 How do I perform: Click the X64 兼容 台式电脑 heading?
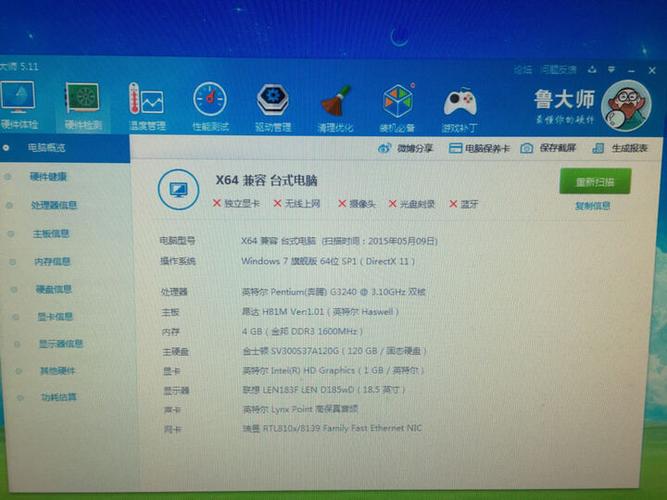[x=266, y=180]
